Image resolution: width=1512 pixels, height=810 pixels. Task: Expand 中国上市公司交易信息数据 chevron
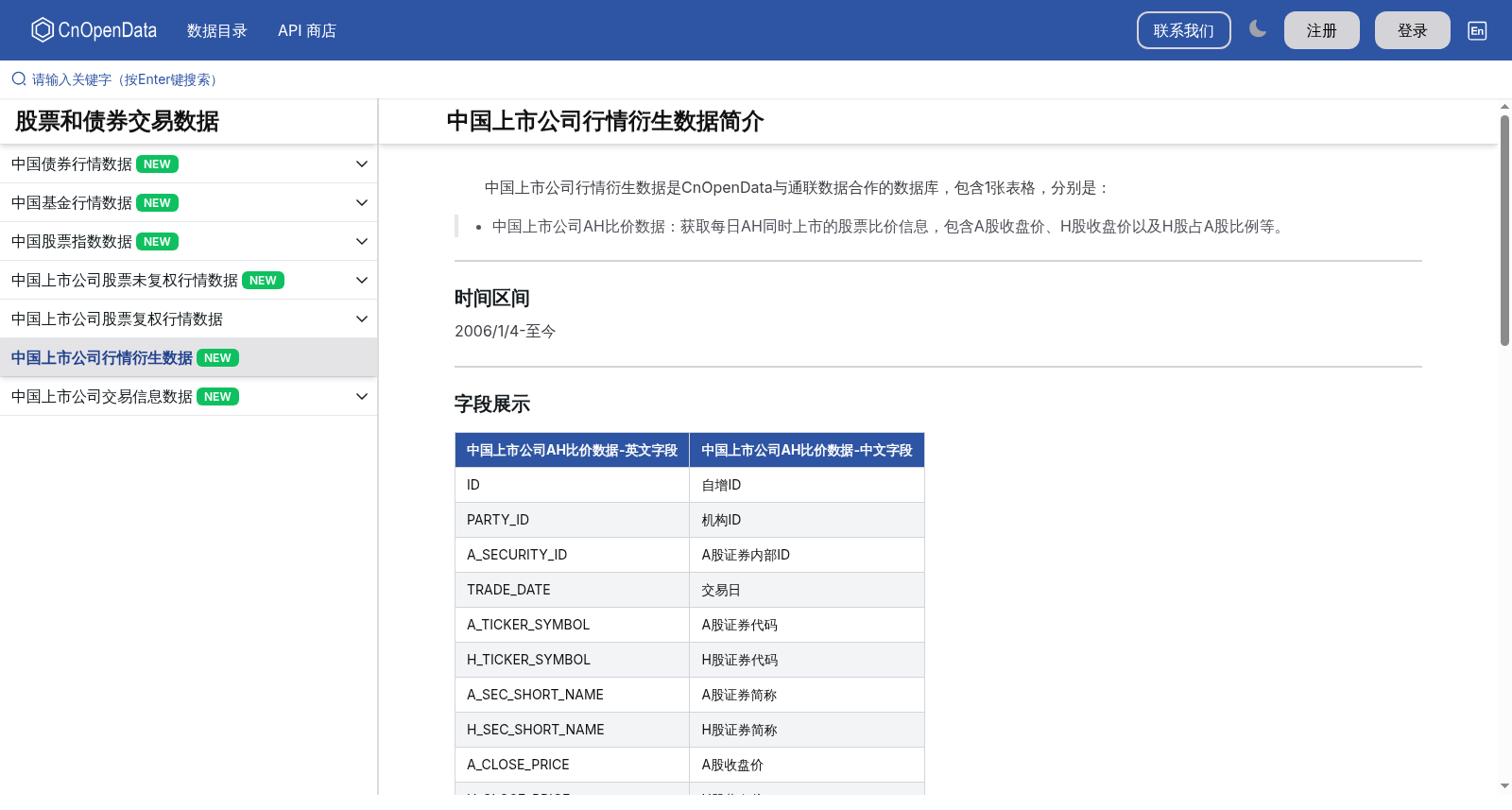coord(362,397)
